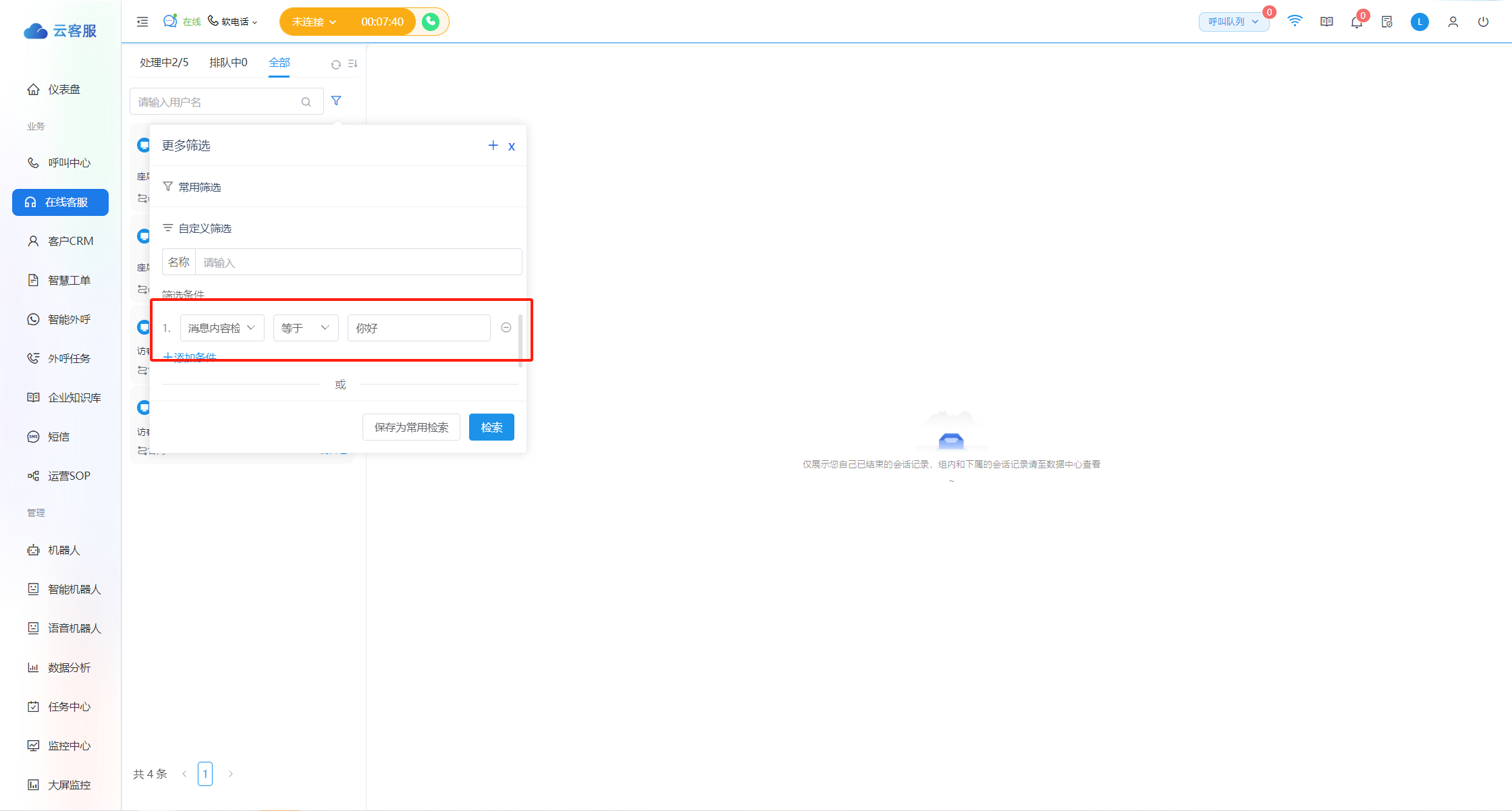The image size is (1512, 811).
Task: Click the blue L avatar icon
Action: pyautogui.click(x=1420, y=22)
